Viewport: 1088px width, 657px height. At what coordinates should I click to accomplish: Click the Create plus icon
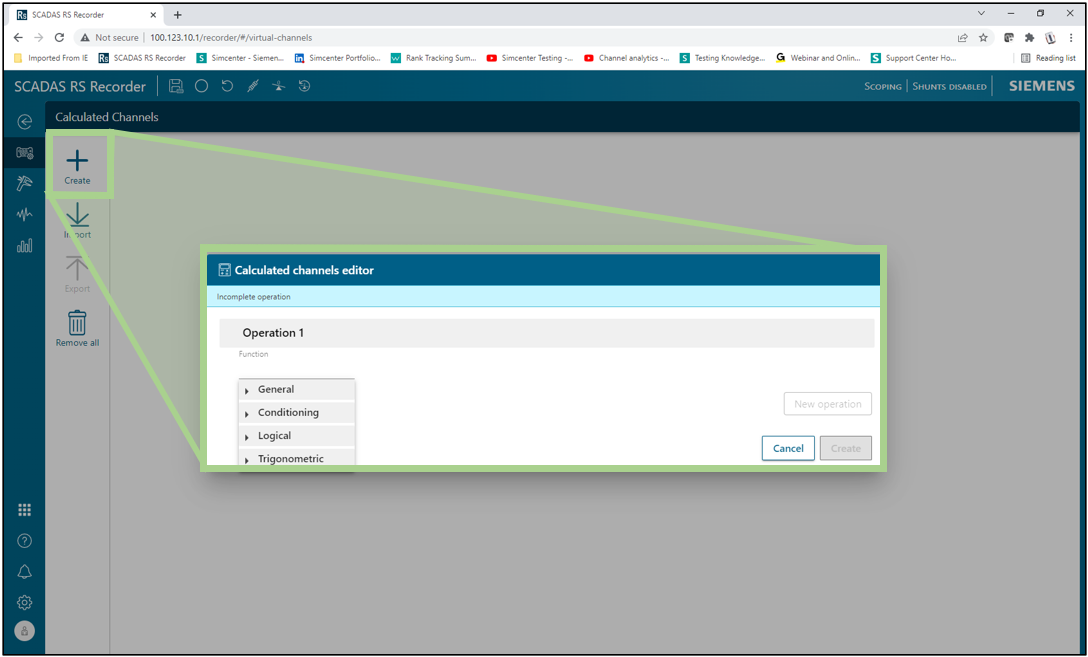[x=77, y=161]
